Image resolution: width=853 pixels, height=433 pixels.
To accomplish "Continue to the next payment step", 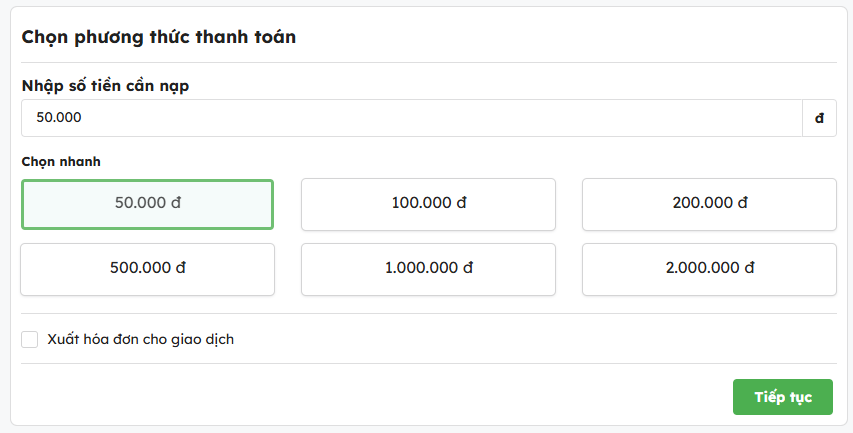I will tap(783, 396).
